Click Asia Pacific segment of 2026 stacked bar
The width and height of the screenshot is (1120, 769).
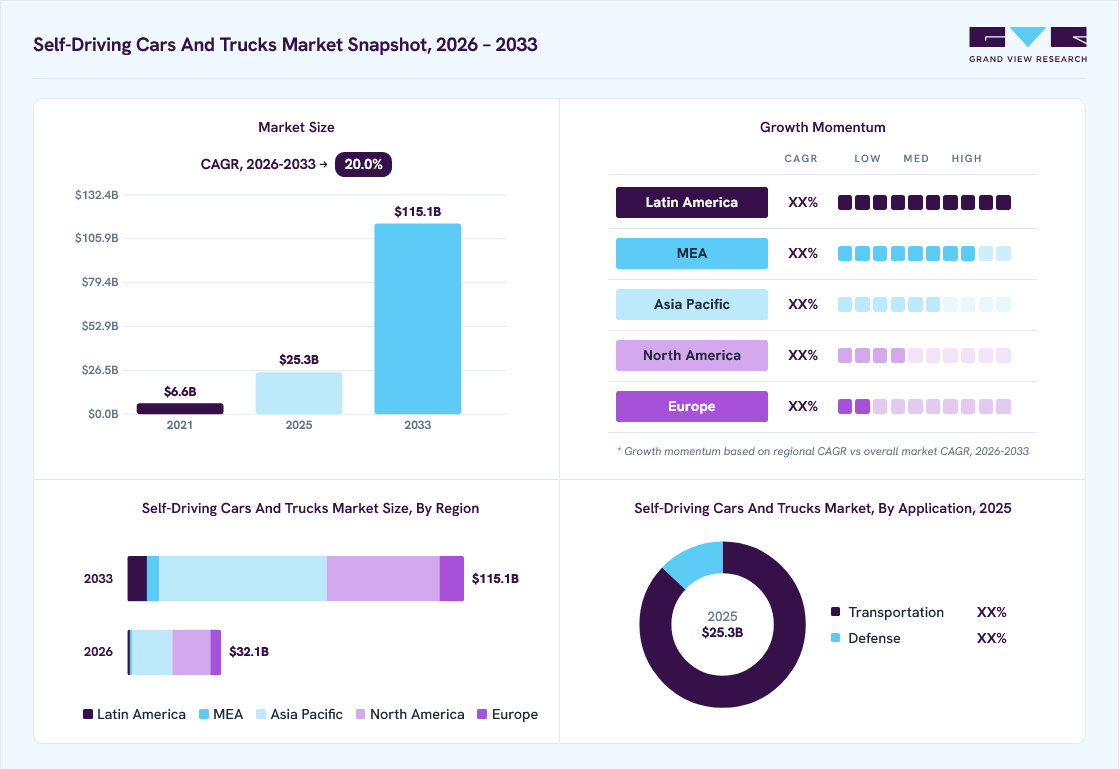[153, 652]
